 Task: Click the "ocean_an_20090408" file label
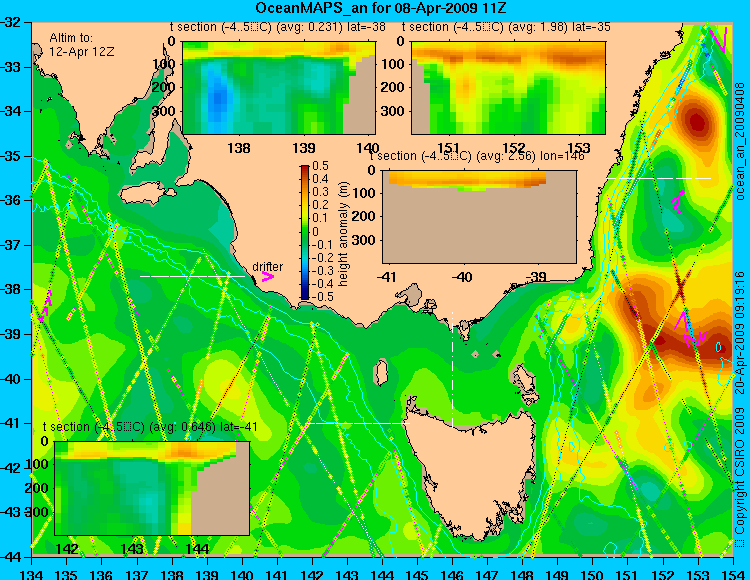pos(740,141)
